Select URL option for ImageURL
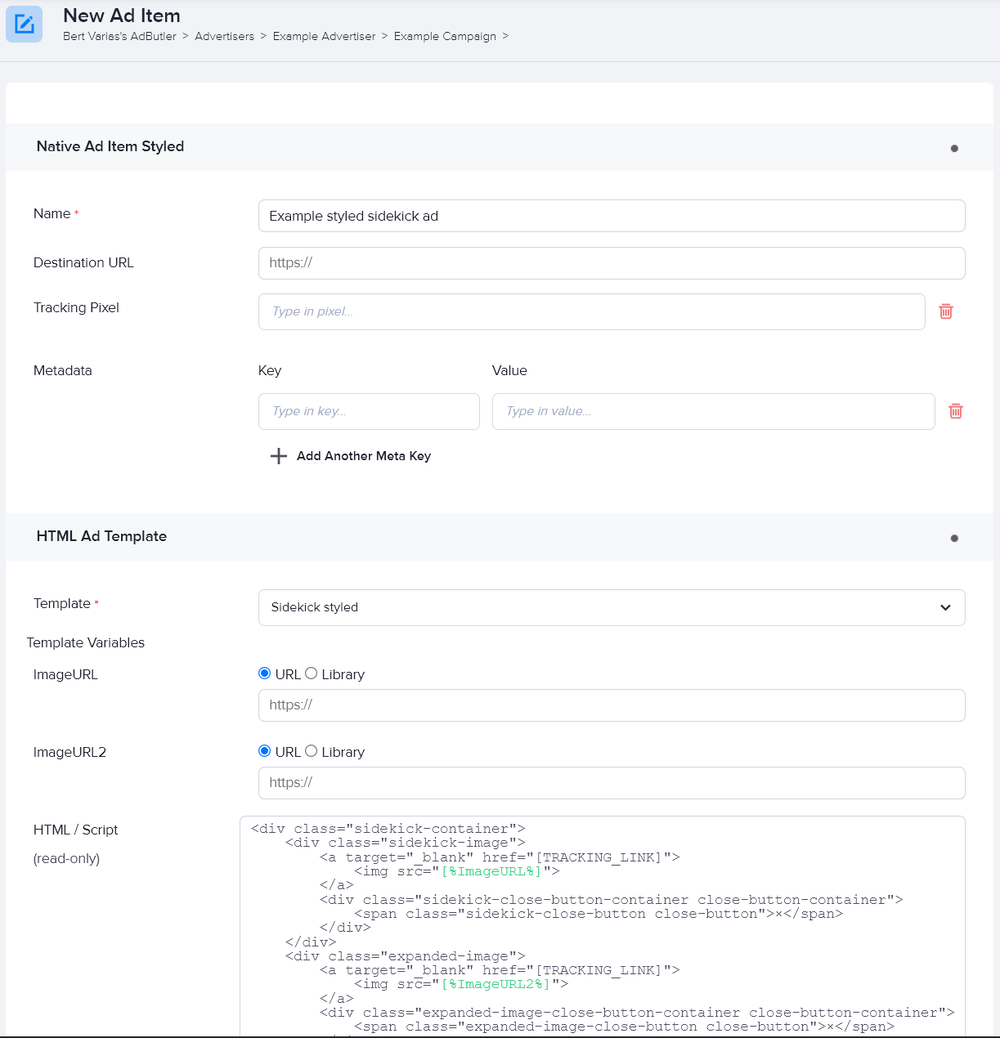This screenshot has width=1000, height=1038. click(265, 673)
